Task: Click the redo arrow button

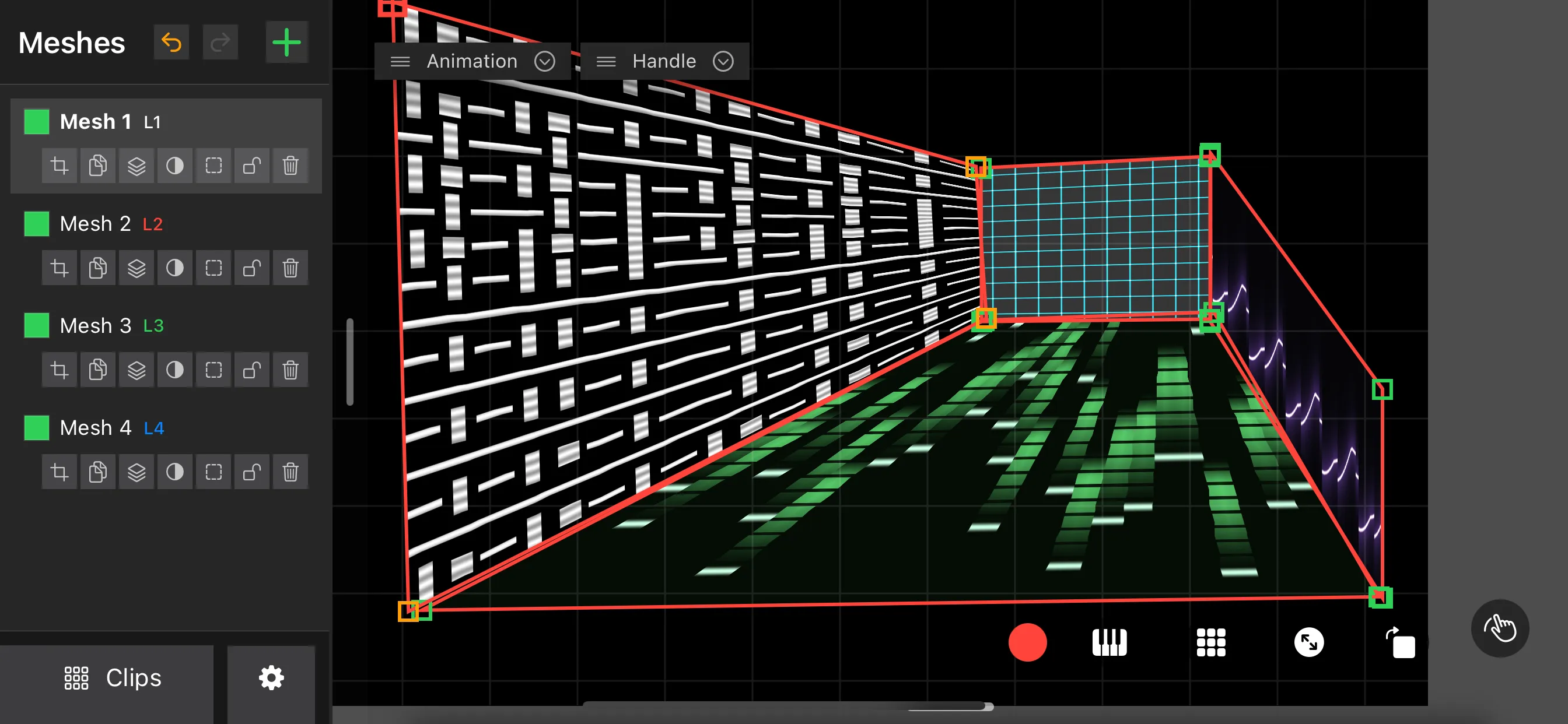Action: tap(220, 43)
